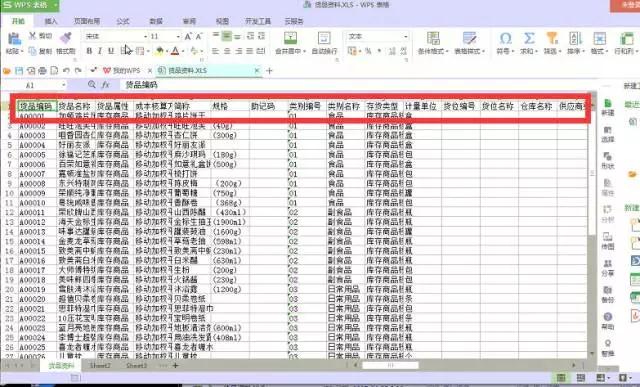
Task: Switch to the 插入 ribbon tab
Action: pos(51,21)
